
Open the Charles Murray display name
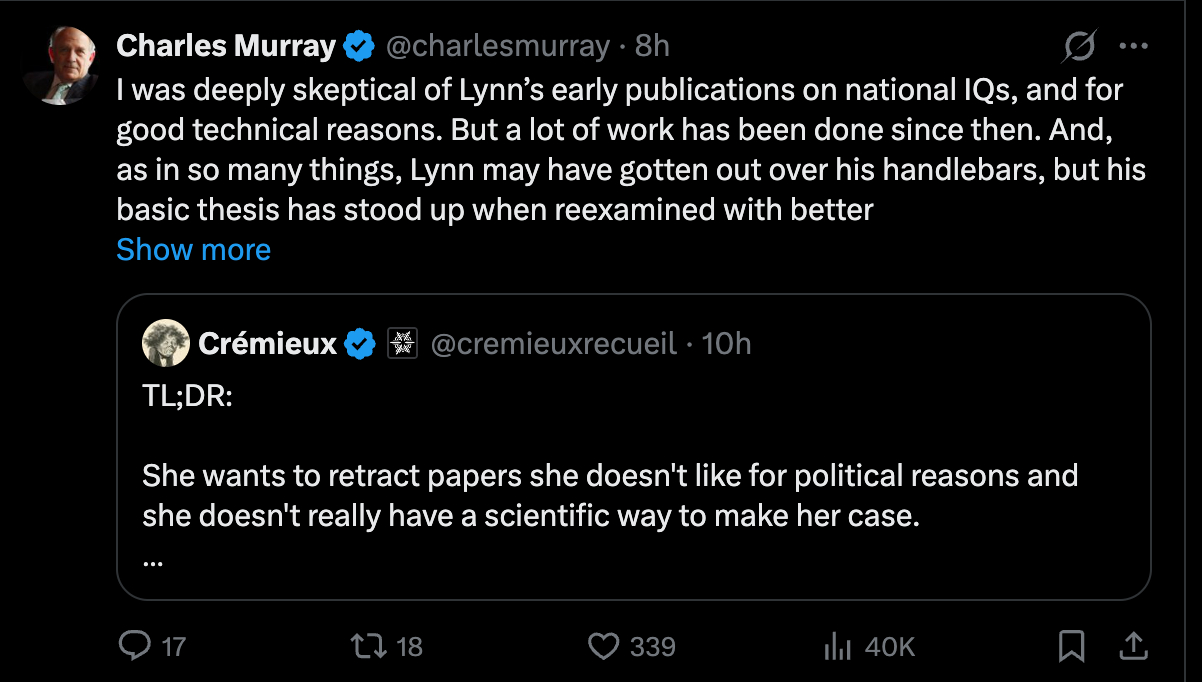[226, 45]
